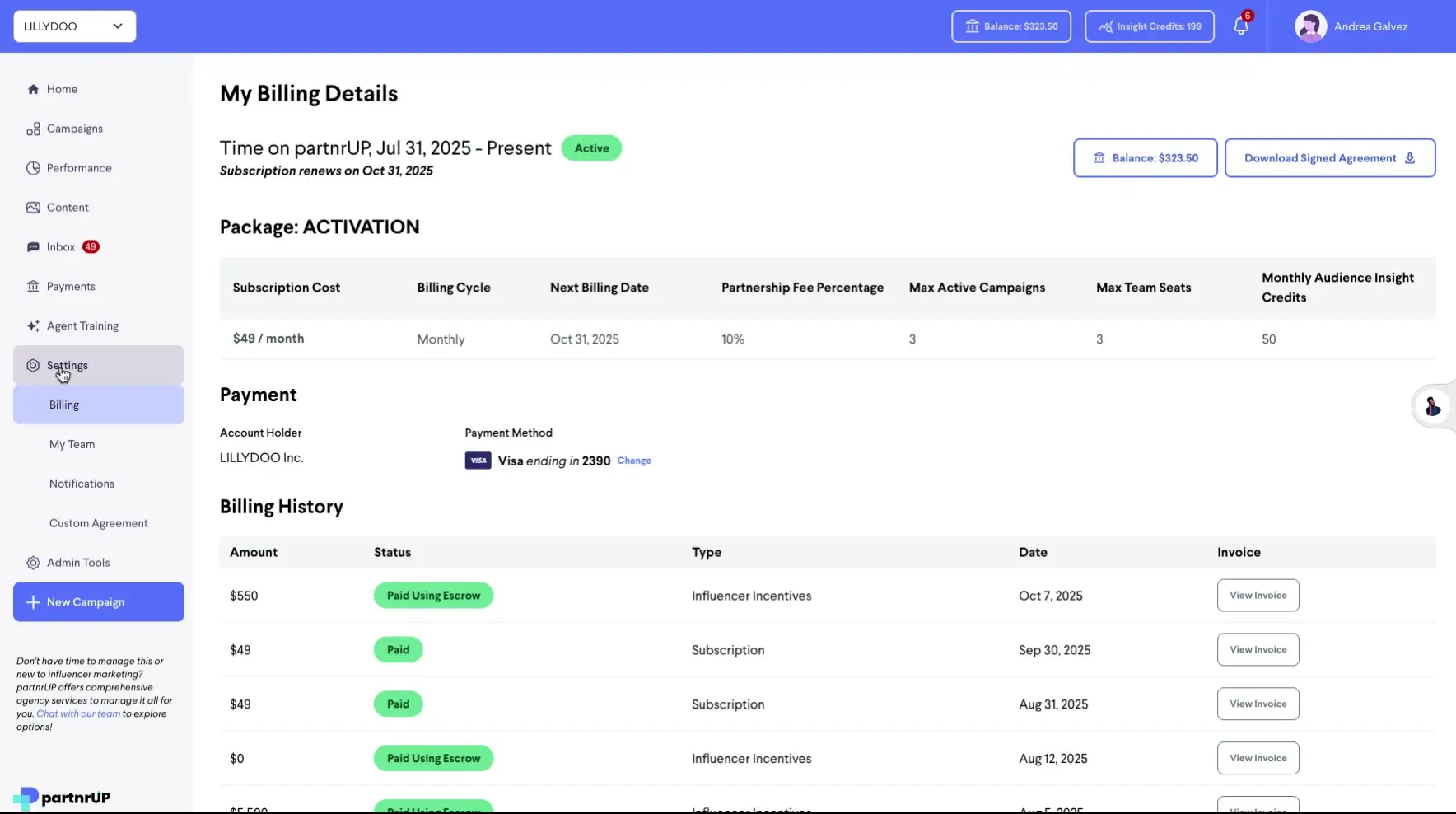Viewport: 1456px width, 814px height.
Task: View Invoice for the Oct 7, 2025 payment
Action: coord(1257,595)
